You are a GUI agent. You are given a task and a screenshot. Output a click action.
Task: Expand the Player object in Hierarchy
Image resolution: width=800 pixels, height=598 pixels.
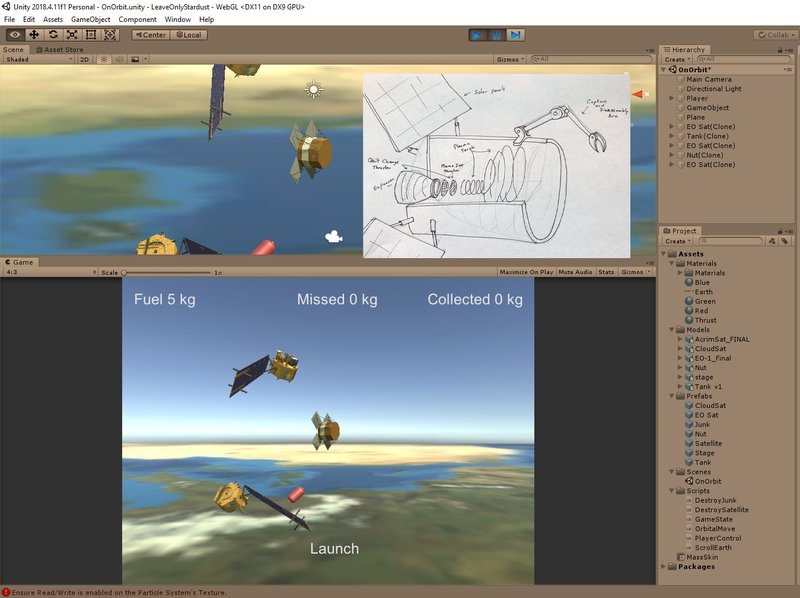click(671, 98)
